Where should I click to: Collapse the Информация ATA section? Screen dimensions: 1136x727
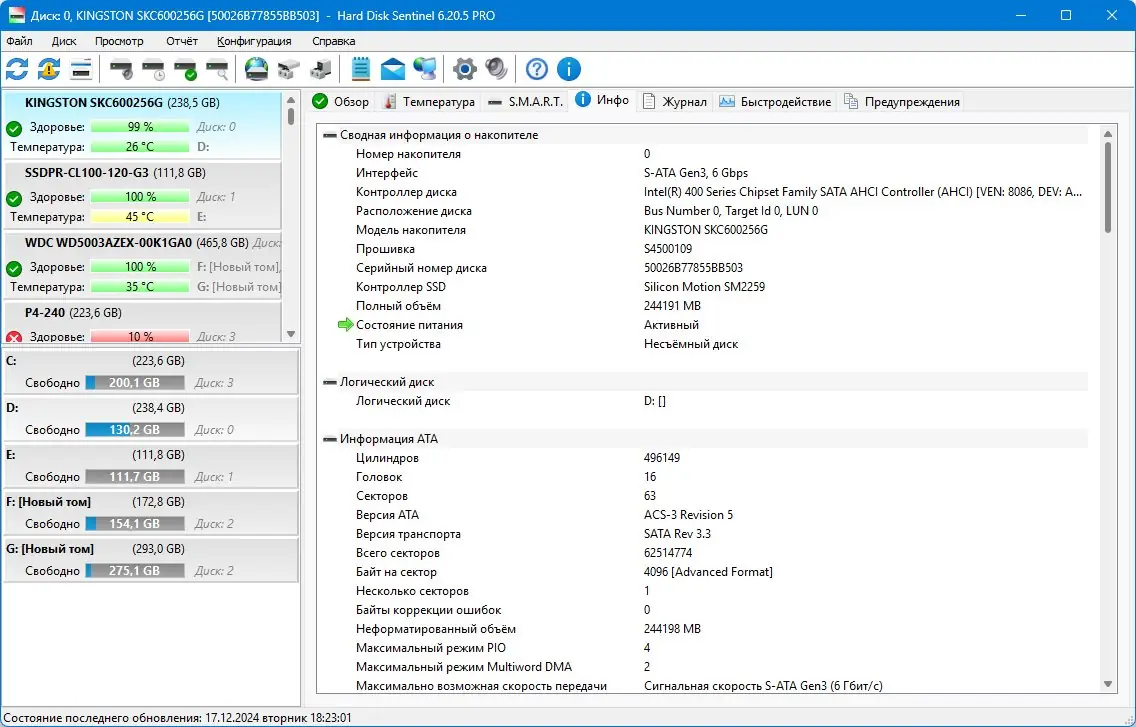(330, 439)
